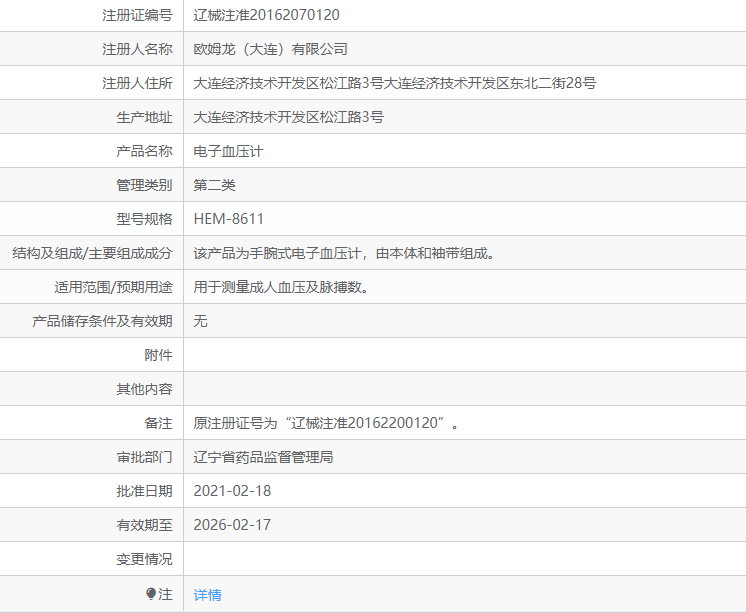The image size is (746, 613).
Task: Click the 注册人名称 label
Action: click(137, 49)
